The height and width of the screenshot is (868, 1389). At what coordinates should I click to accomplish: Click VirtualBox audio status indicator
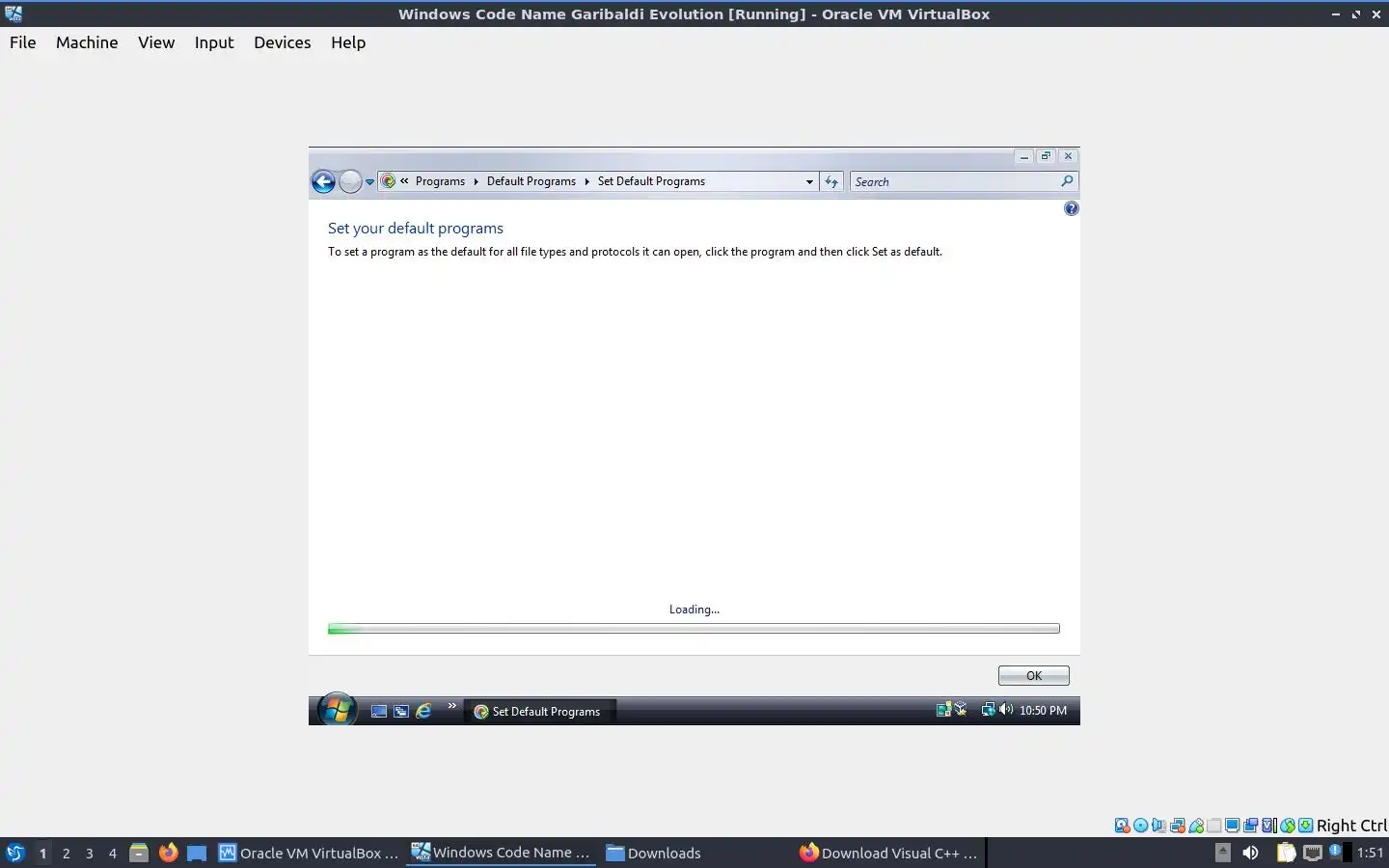coord(1158,826)
